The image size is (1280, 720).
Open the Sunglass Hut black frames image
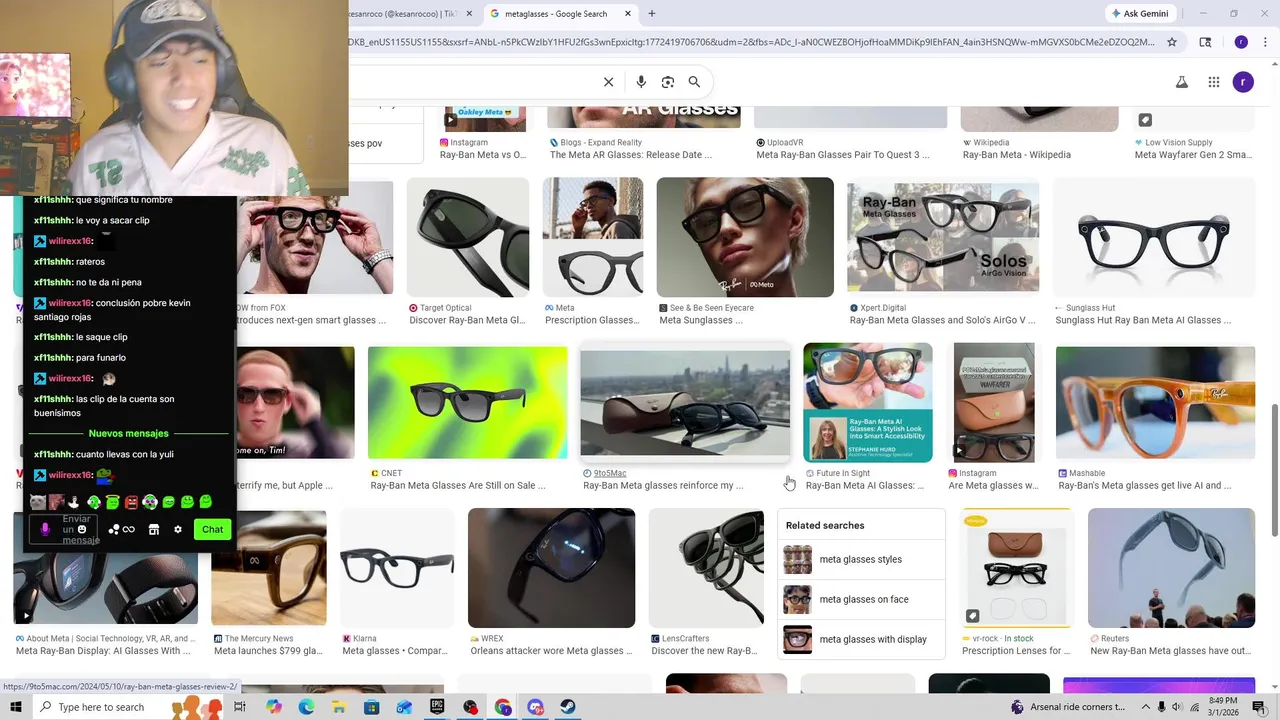[x=1155, y=237]
